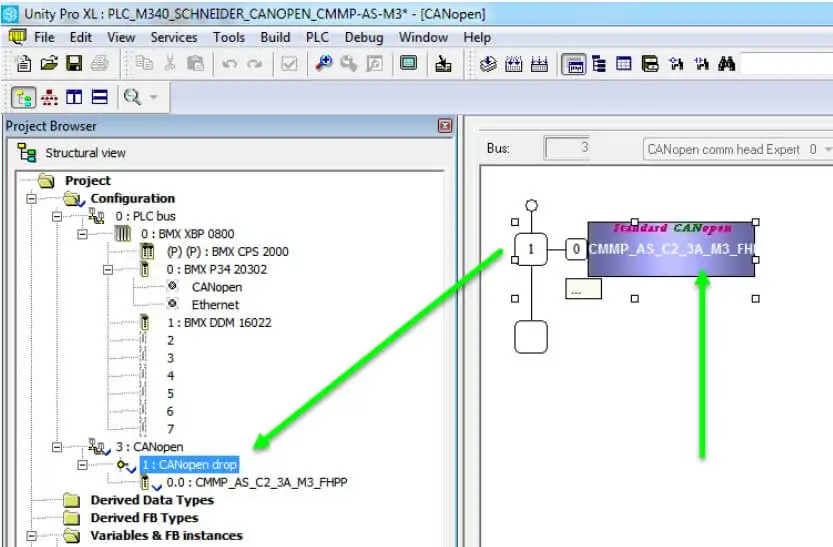Click the 0 connection point box of device
Viewport: 833px width, 547px height.
(x=576, y=249)
